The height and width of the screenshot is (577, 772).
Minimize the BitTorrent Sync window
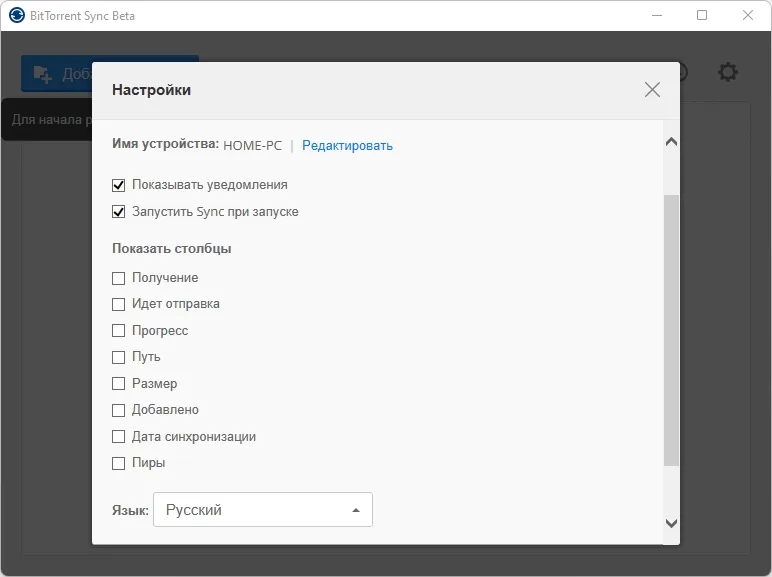pos(657,15)
